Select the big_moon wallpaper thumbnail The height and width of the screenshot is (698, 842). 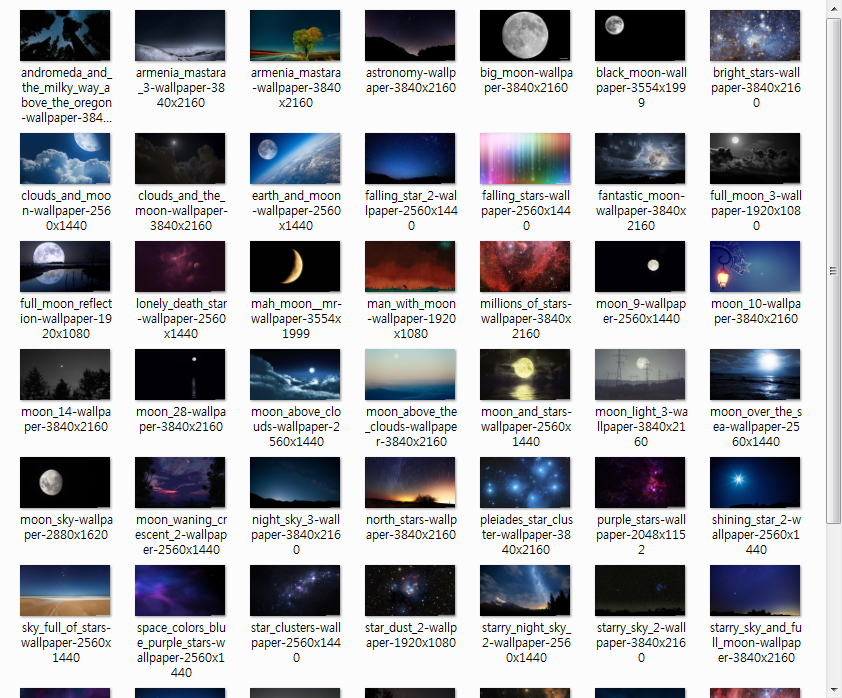pos(525,35)
